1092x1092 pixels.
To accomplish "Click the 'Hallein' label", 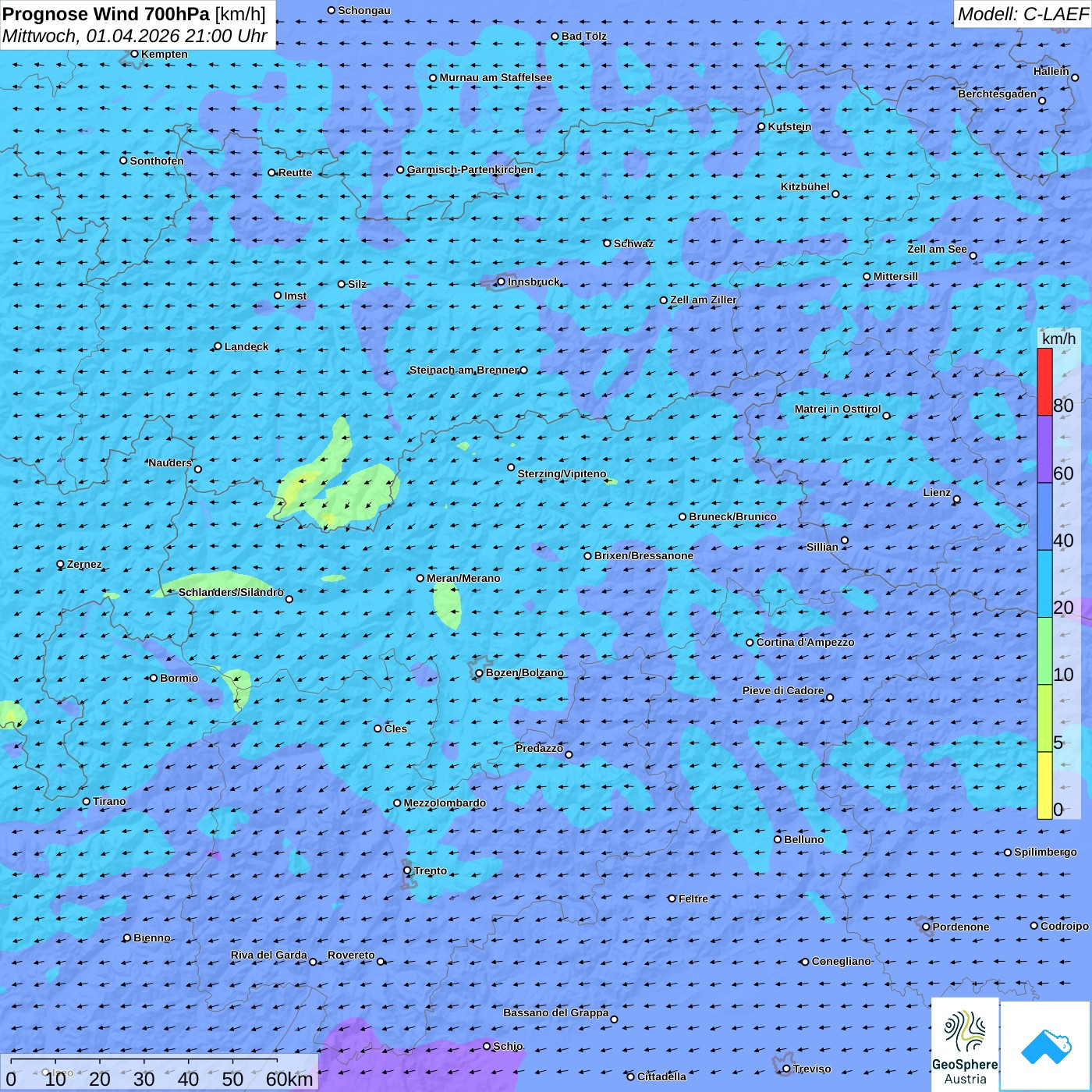I will click(x=1051, y=71).
